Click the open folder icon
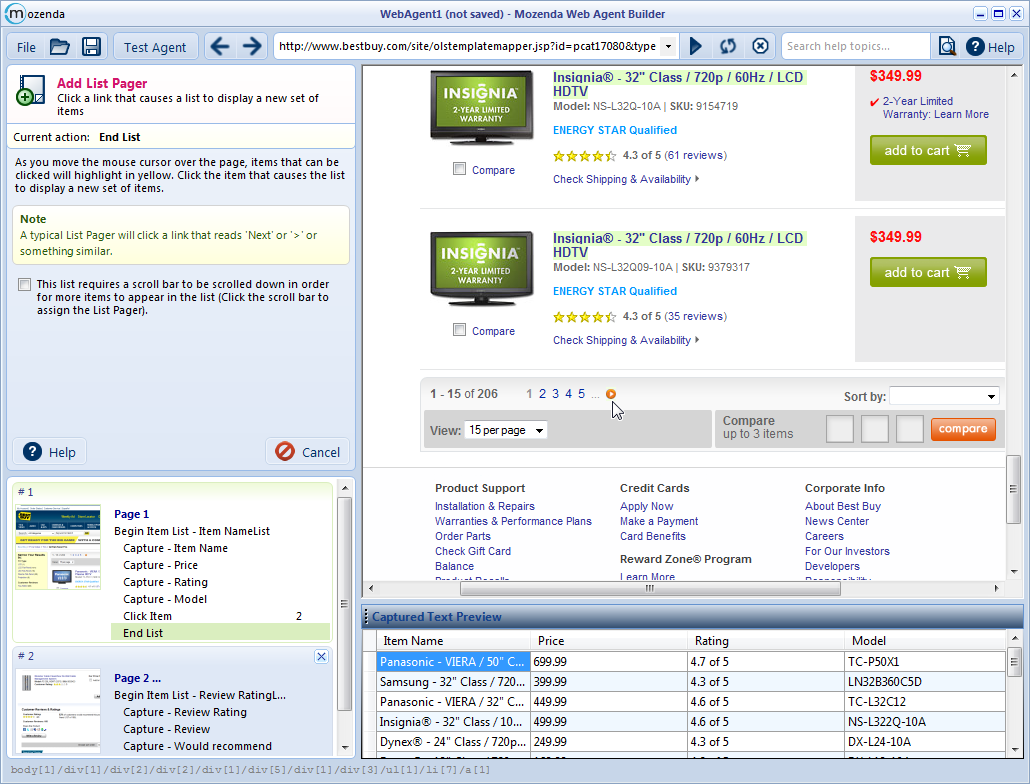Screen dimensions: 1030x784 (60, 47)
